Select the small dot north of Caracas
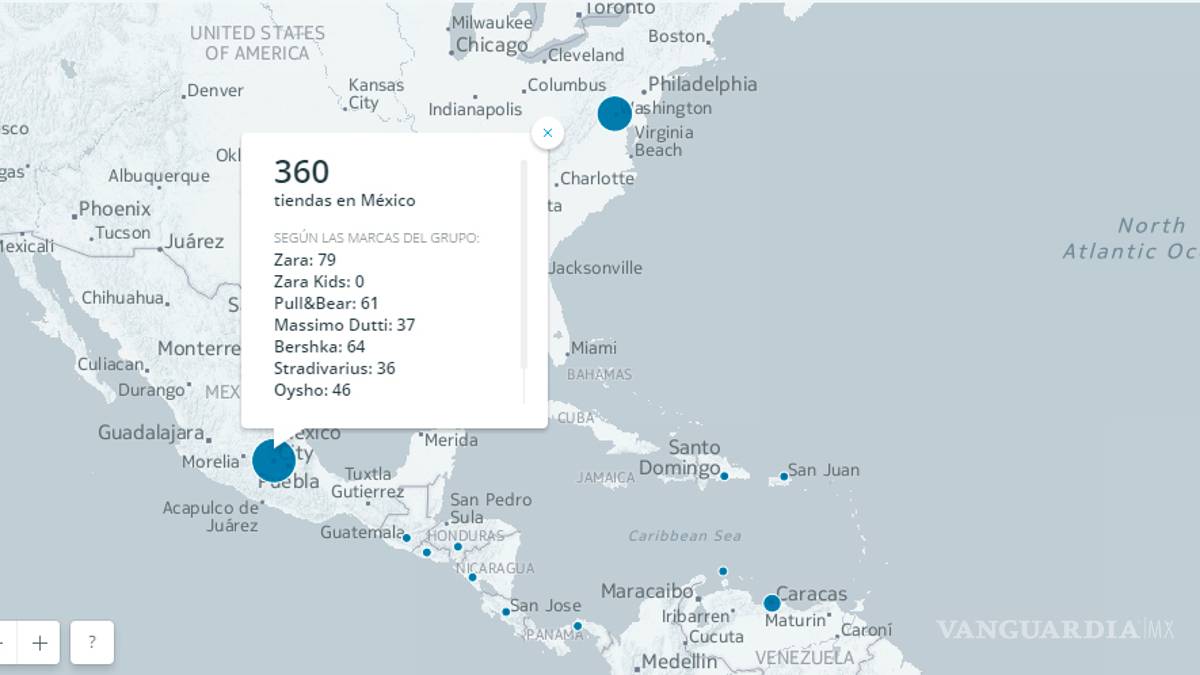Screen dimensions: 1200x675 coord(723,571)
